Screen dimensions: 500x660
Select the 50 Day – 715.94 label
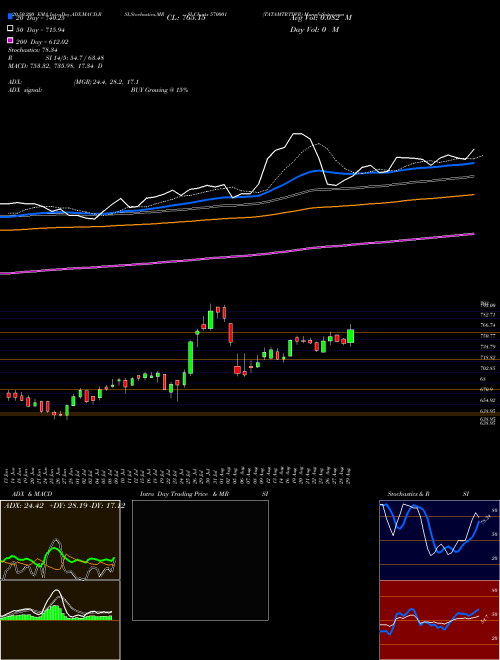click(40, 30)
